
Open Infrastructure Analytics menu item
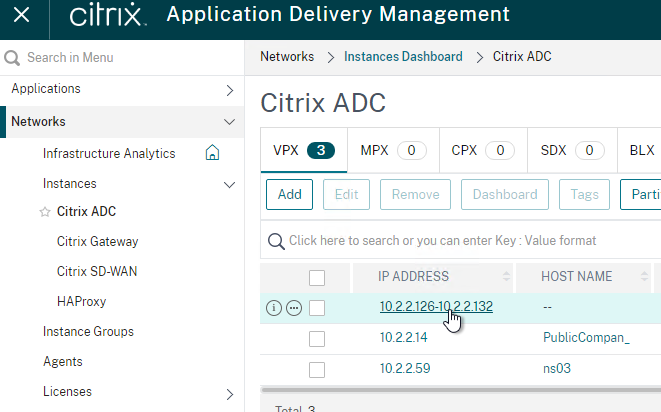pos(109,153)
